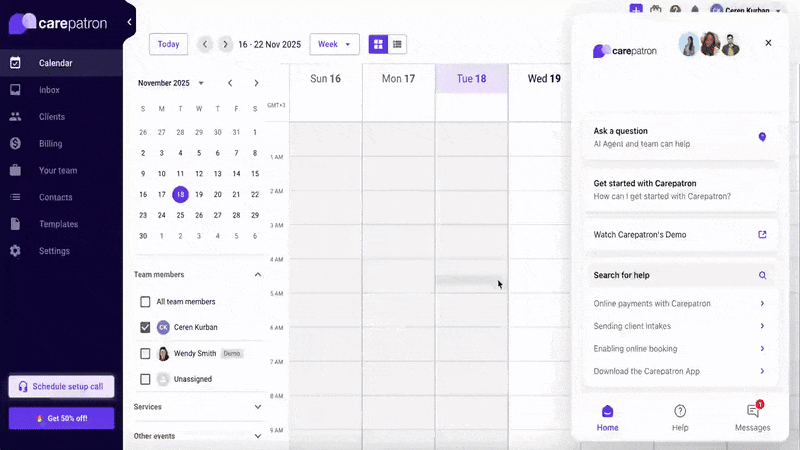Image resolution: width=800 pixels, height=450 pixels.
Task: Click the Your team briefcase icon
Action: tap(15, 170)
